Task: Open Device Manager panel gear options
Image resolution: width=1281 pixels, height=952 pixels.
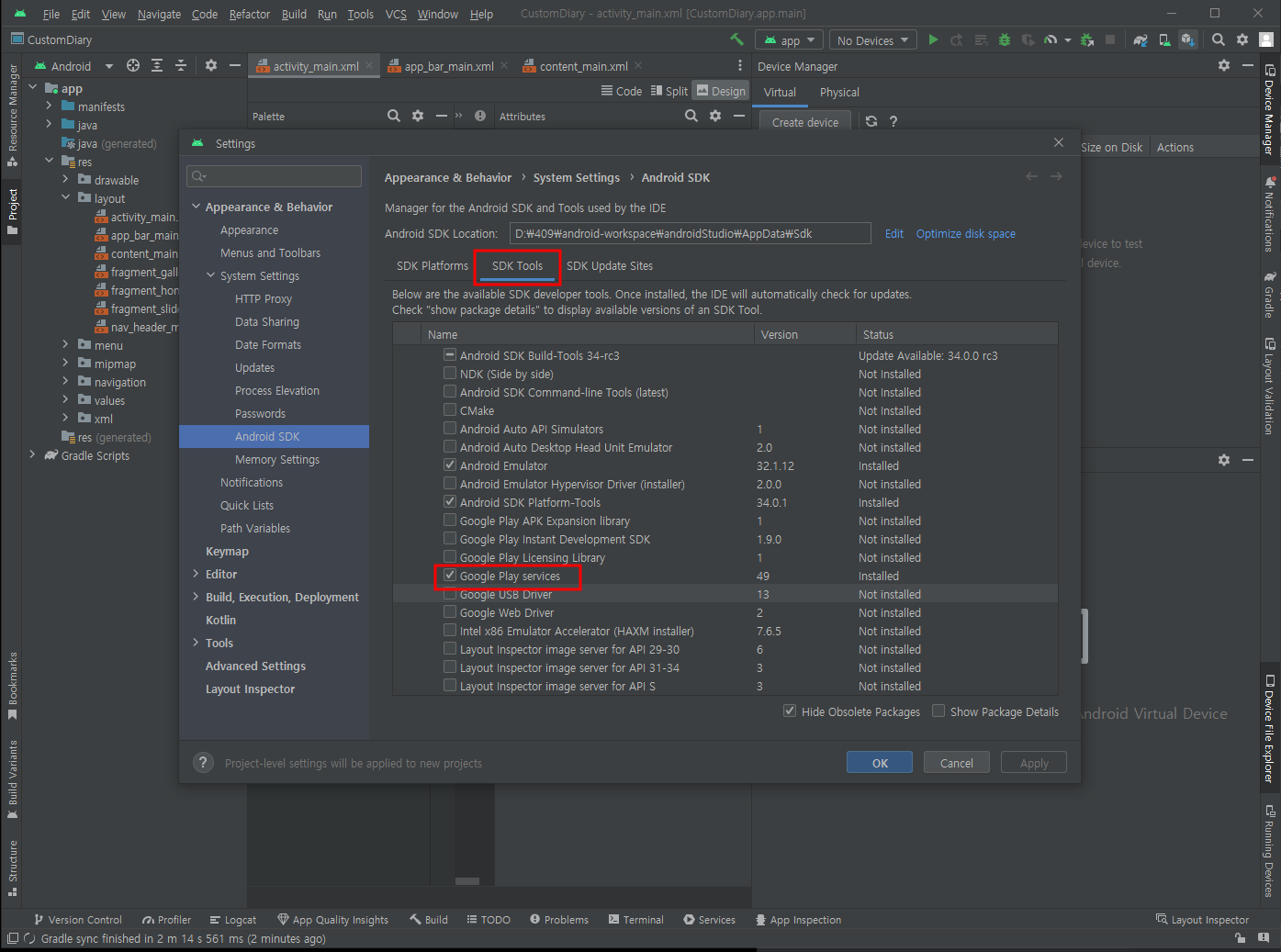Action: tap(1223, 65)
